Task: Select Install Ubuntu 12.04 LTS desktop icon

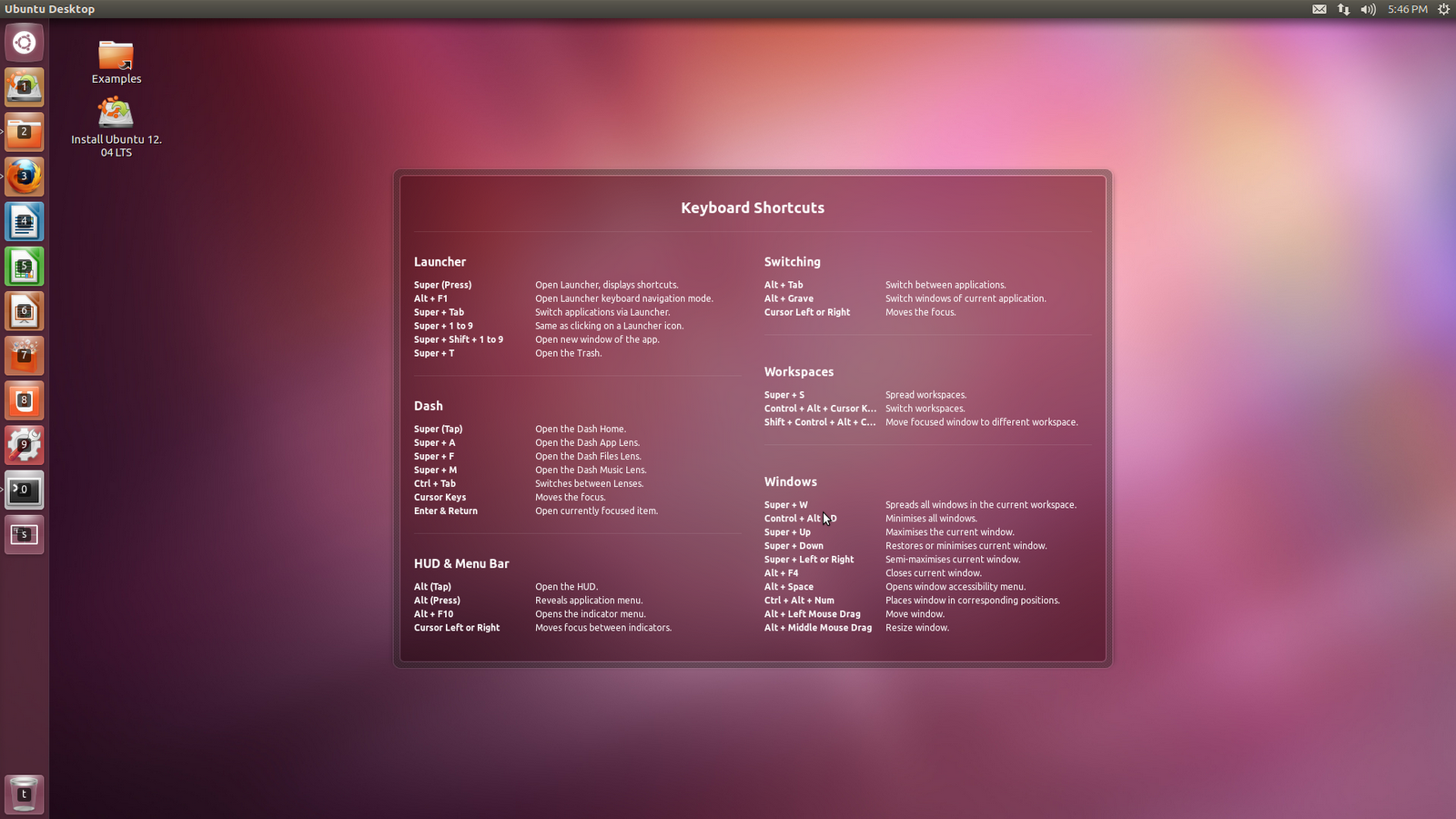Action: (116, 127)
